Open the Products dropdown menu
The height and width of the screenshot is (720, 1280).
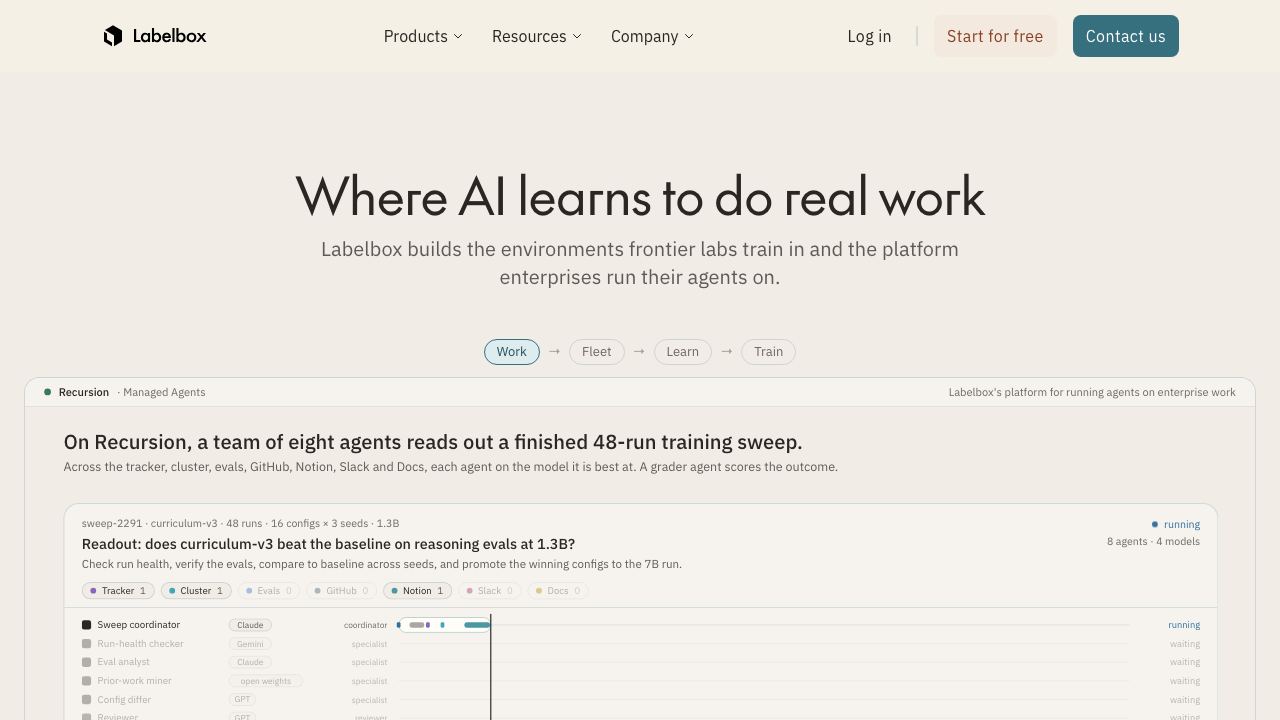point(423,36)
